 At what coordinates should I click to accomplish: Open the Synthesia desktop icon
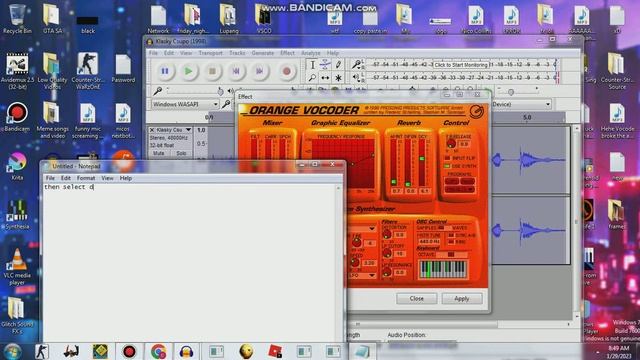17,215
